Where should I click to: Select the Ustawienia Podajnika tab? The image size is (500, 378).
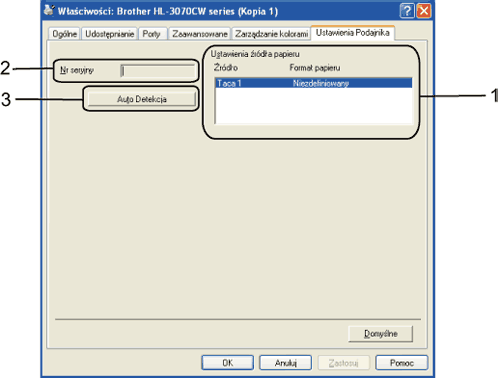(353, 33)
